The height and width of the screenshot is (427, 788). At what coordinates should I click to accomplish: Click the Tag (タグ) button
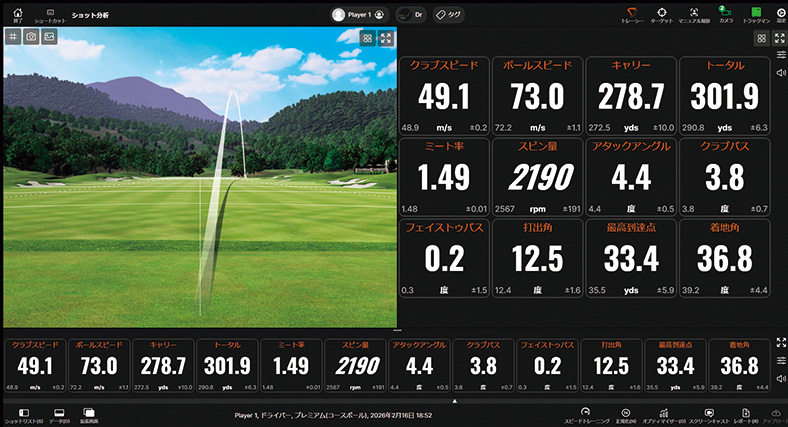click(x=448, y=15)
